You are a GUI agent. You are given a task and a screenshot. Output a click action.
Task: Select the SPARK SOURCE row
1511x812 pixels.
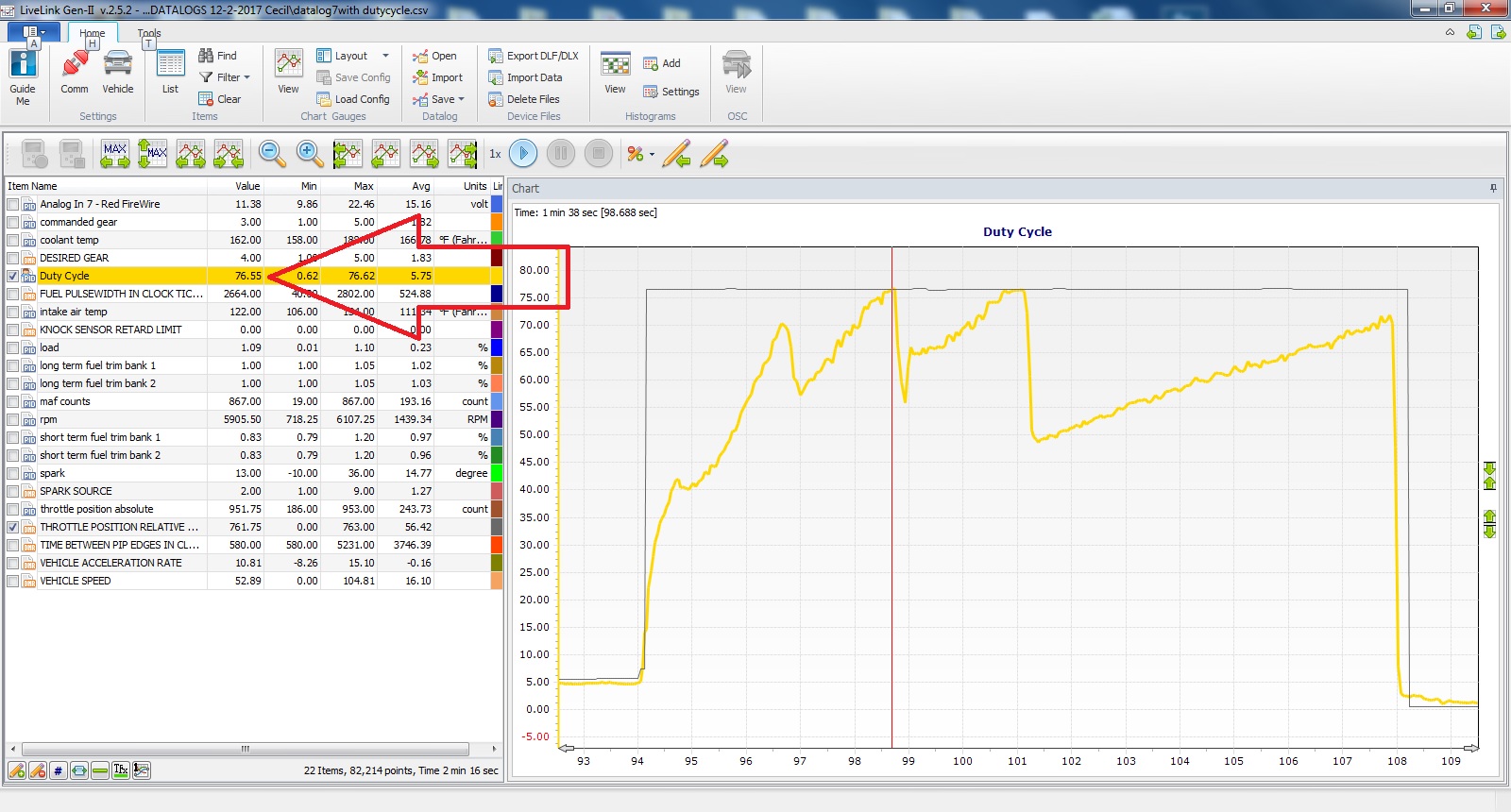(x=253, y=492)
